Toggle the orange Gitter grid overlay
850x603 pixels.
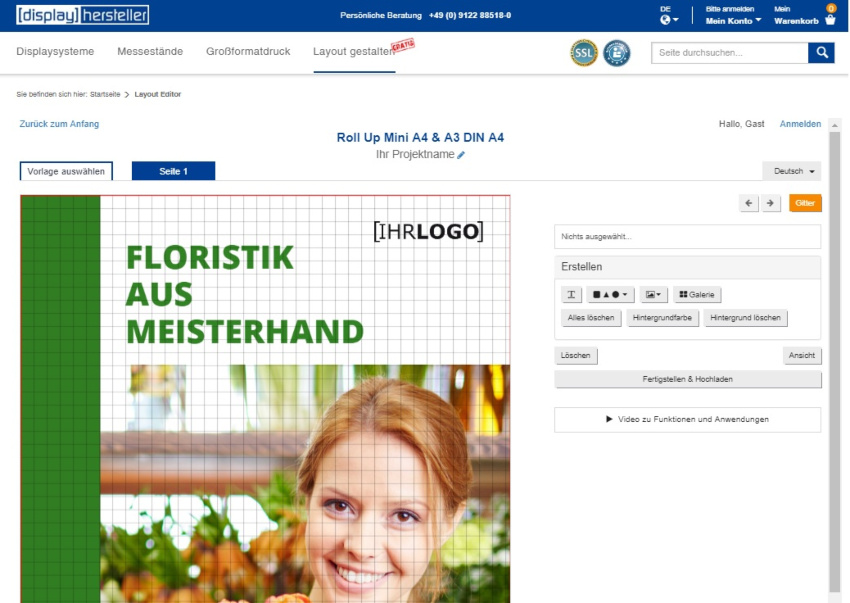(805, 202)
